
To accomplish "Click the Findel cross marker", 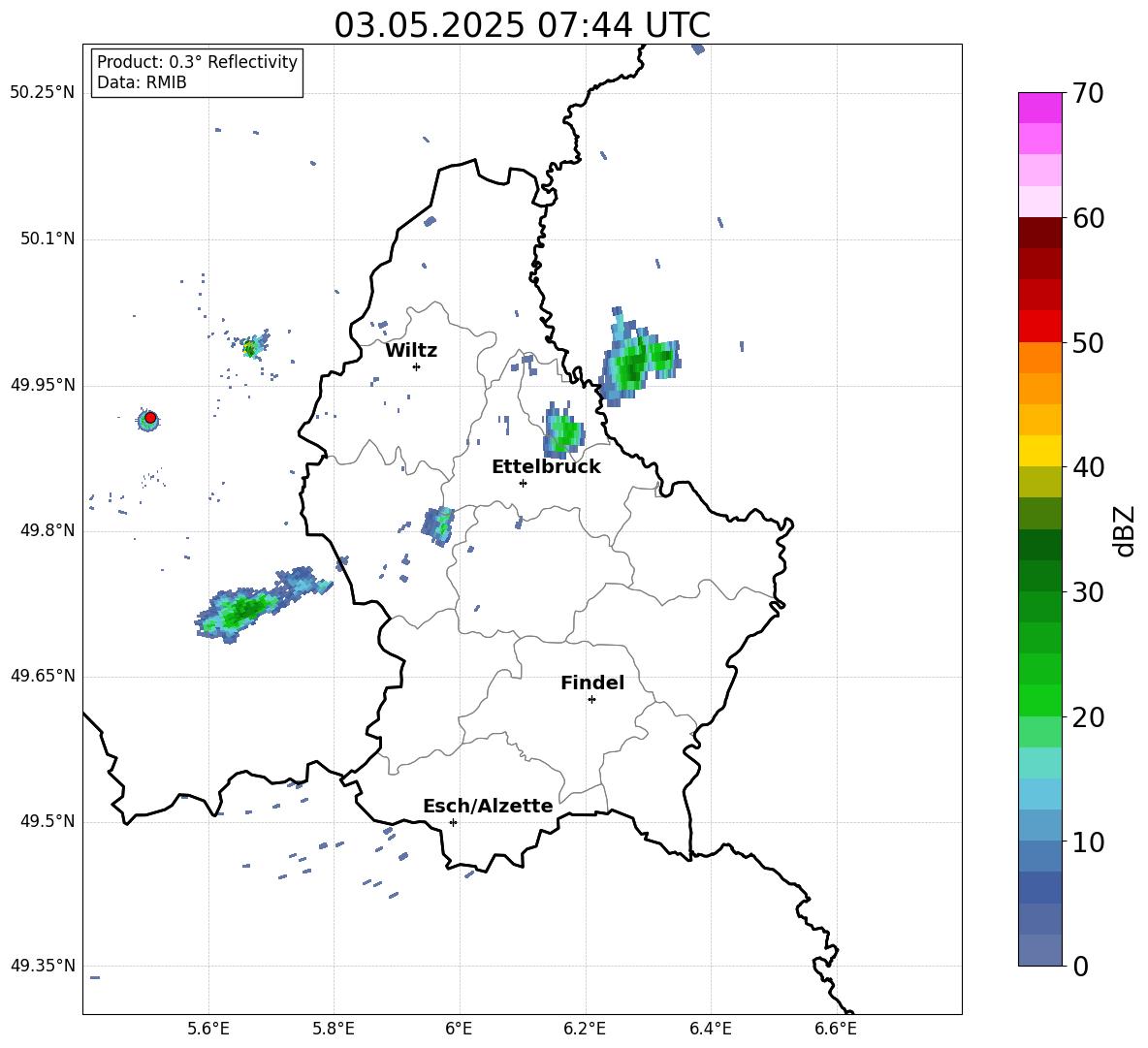I will pos(591,700).
